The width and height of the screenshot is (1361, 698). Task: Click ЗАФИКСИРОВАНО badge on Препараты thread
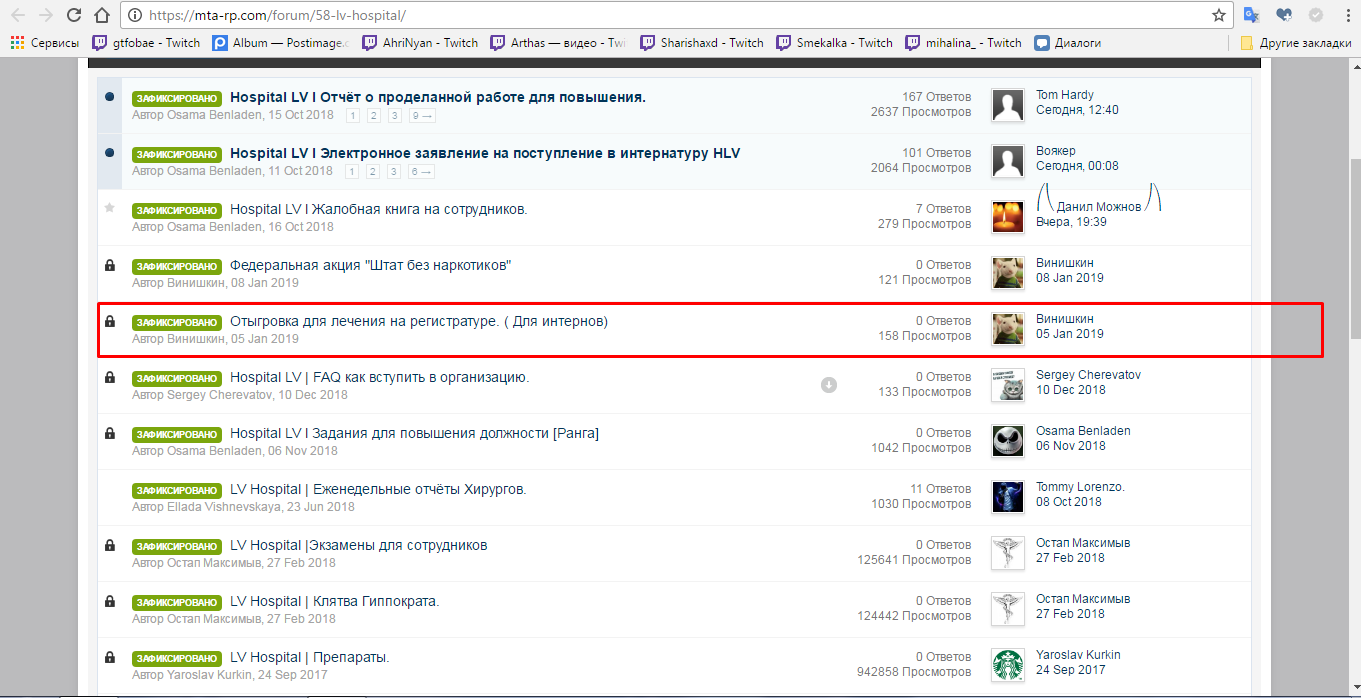tap(176, 658)
